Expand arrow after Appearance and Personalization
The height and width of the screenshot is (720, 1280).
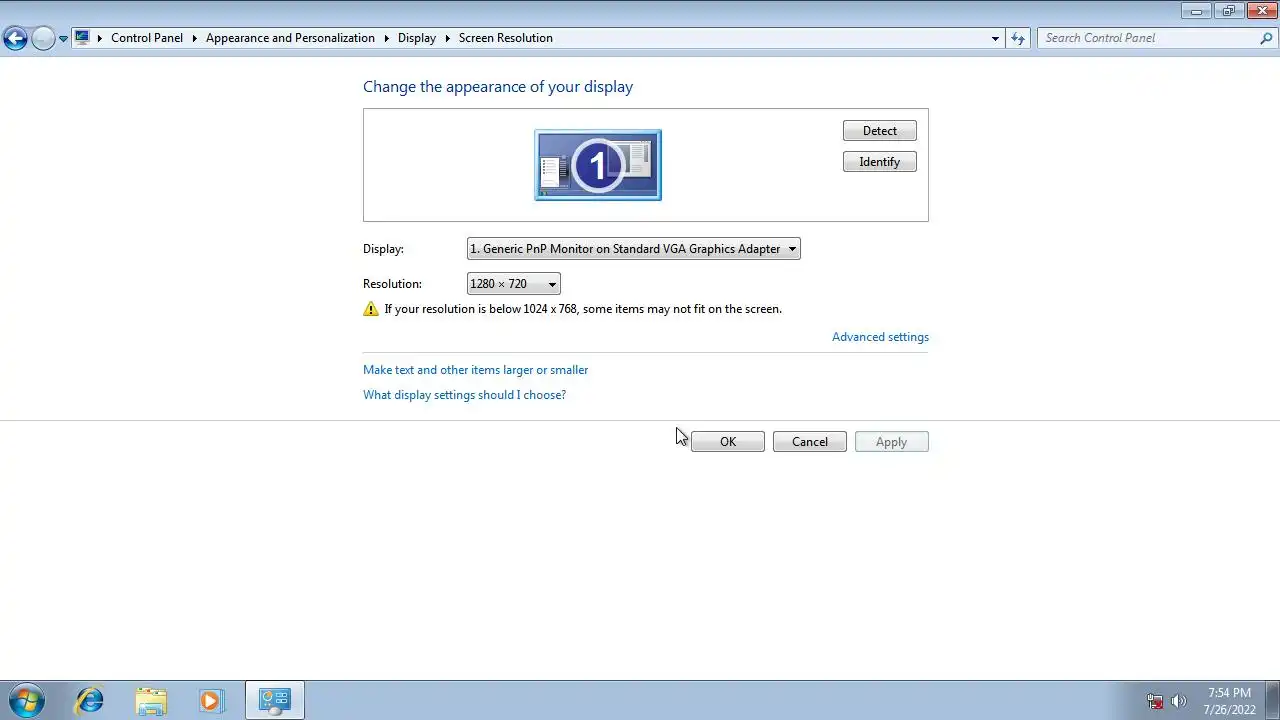point(386,38)
